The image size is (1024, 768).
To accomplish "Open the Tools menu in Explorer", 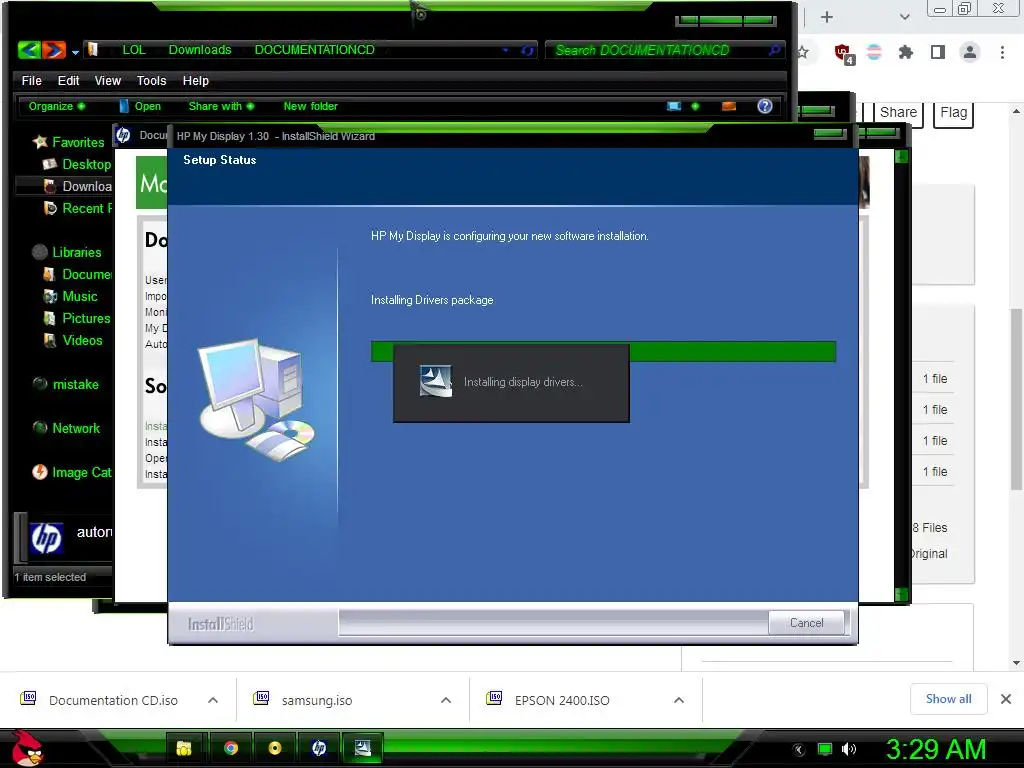I will [x=152, y=80].
